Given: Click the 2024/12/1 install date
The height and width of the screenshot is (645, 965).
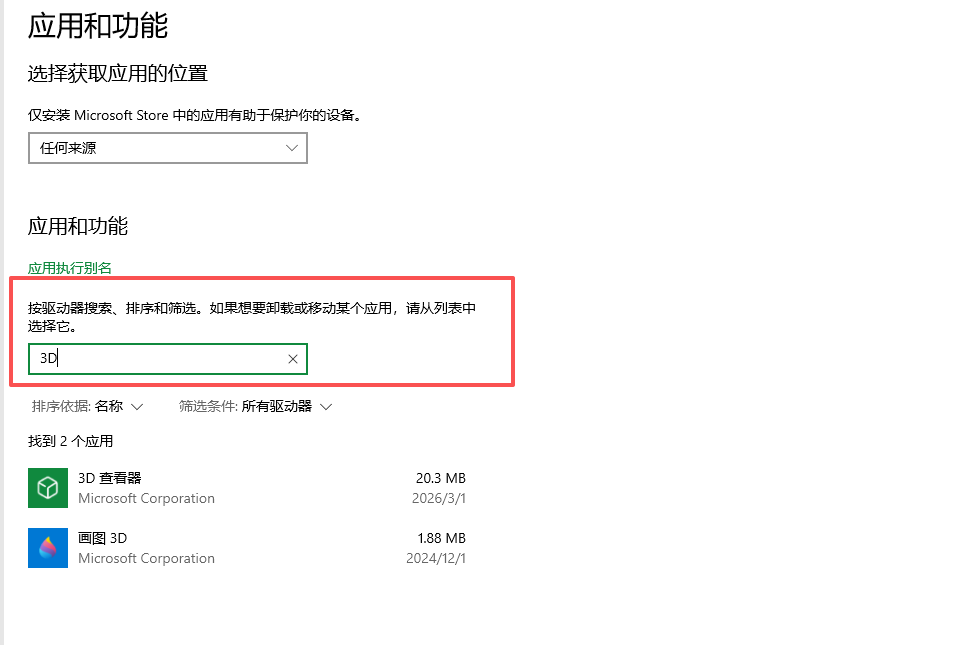Looking at the screenshot, I should (436, 558).
